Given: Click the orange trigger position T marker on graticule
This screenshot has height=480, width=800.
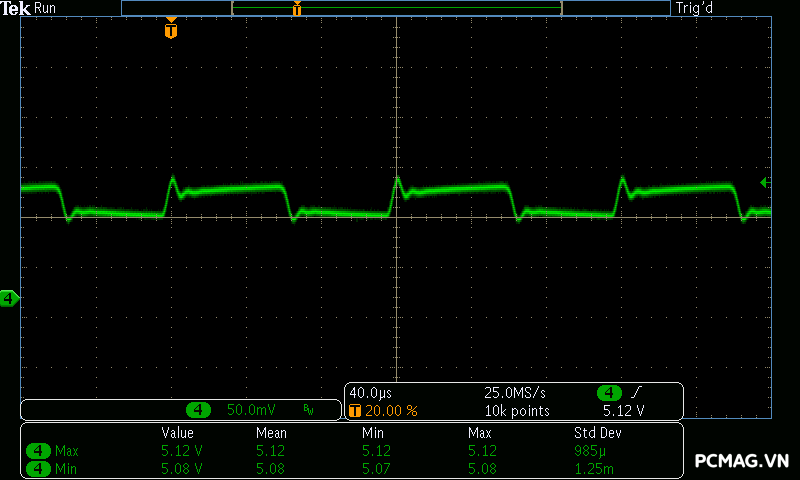Looking at the screenshot, I should pyautogui.click(x=171, y=30).
